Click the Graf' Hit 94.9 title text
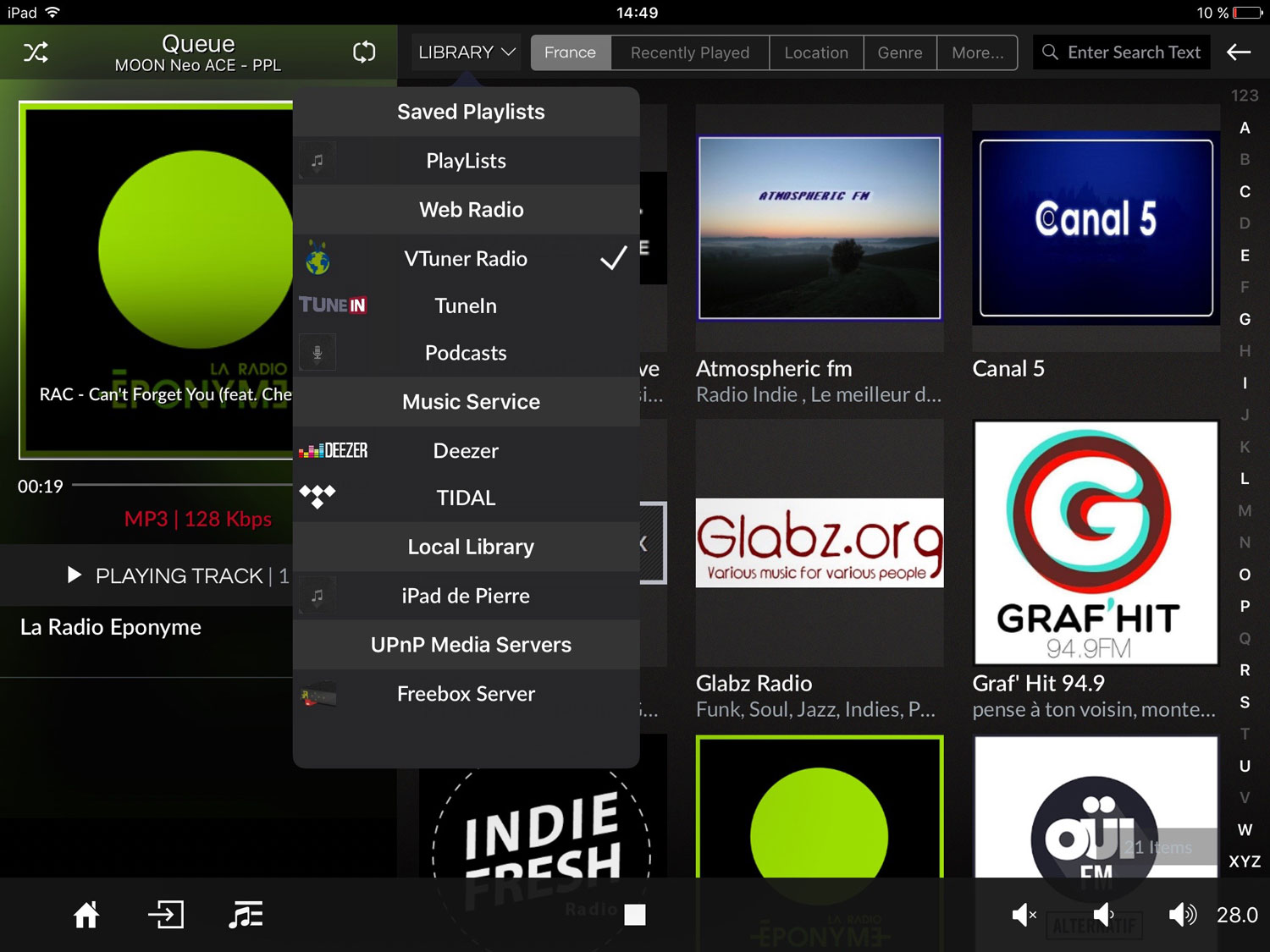The width and height of the screenshot is (1270, 952). (x=1039, y=684)
